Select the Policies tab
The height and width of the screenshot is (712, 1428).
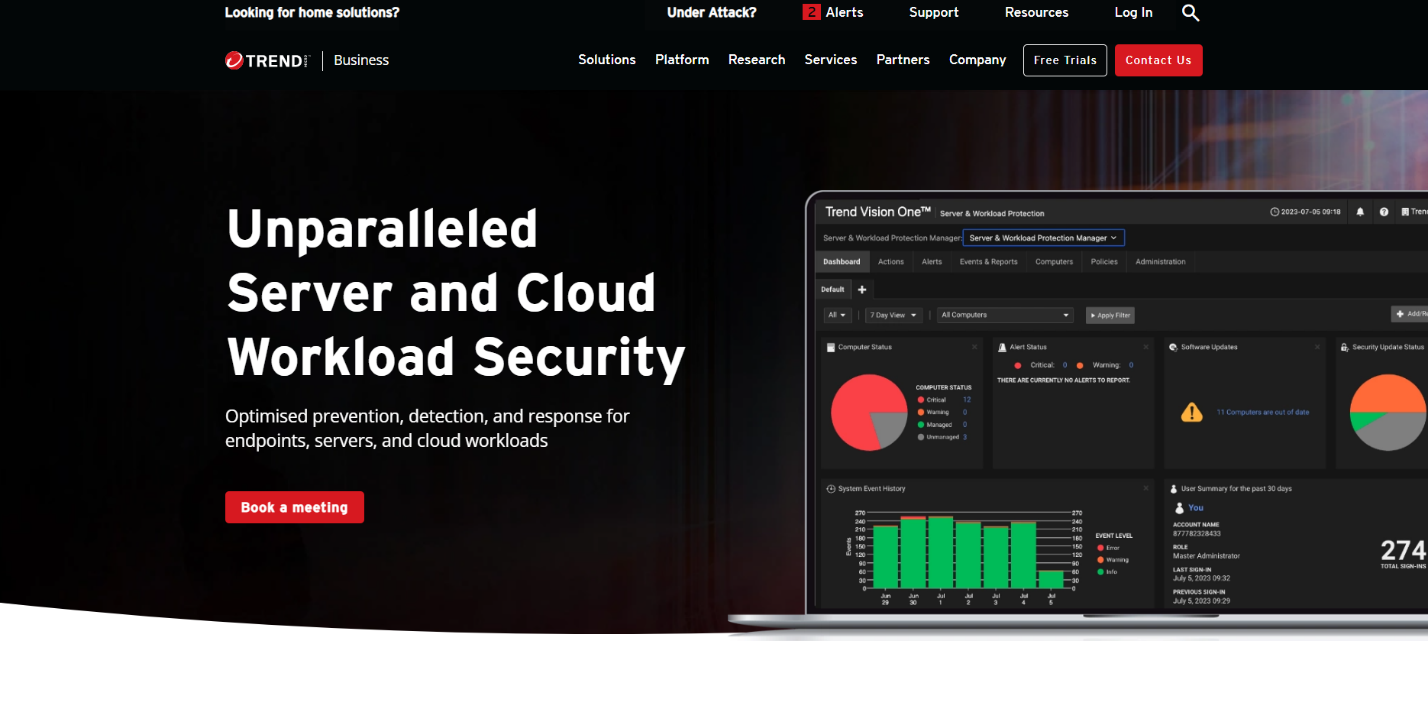coord(1104,262)
